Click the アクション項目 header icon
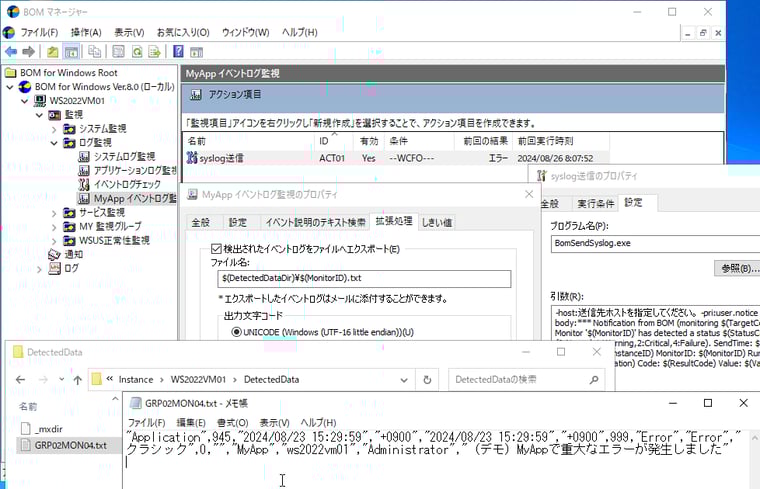760x489 pixels. coord(196,95)
